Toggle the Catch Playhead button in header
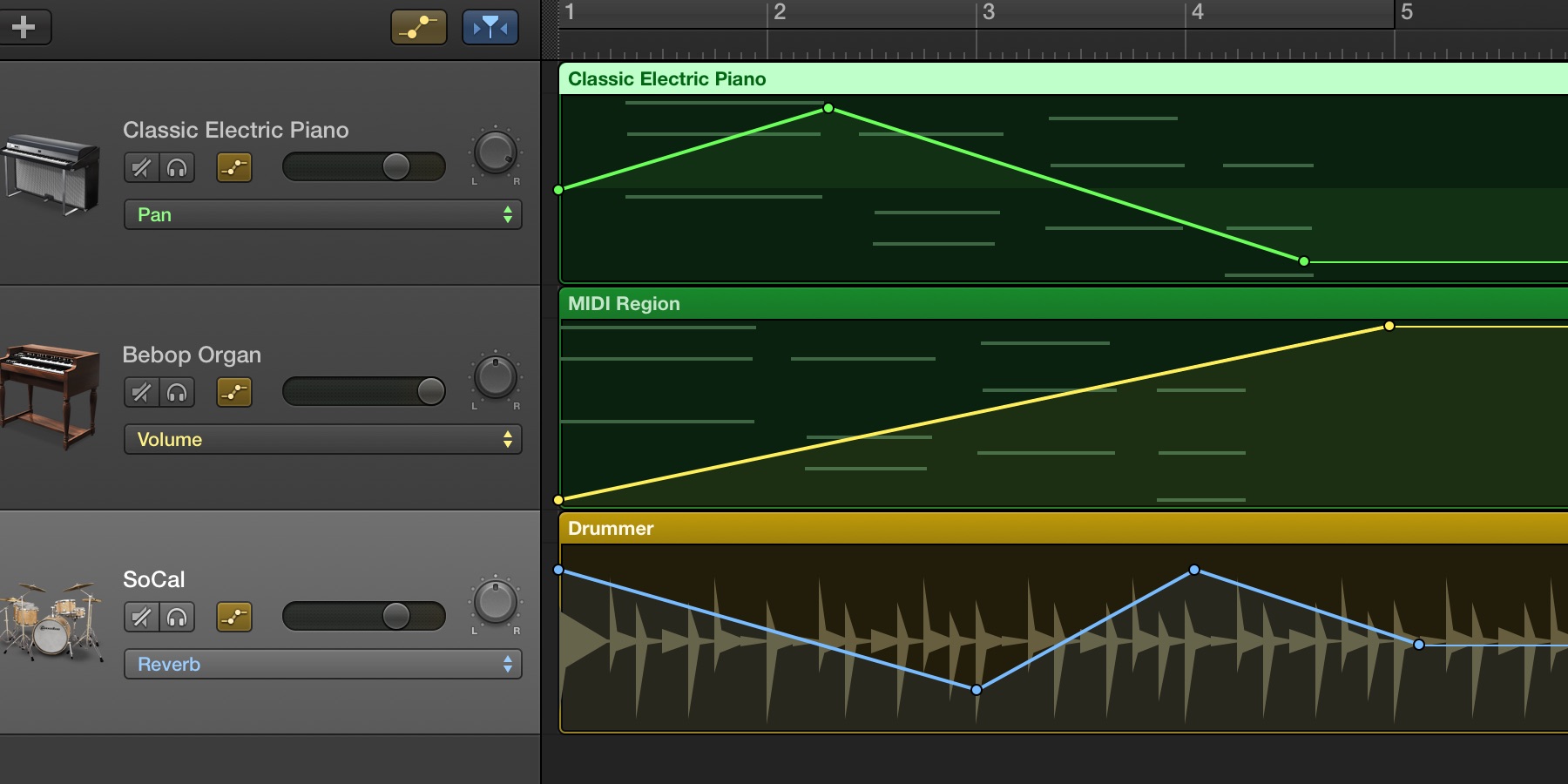Screen dimensions: 1568x784 pos(490,27)
